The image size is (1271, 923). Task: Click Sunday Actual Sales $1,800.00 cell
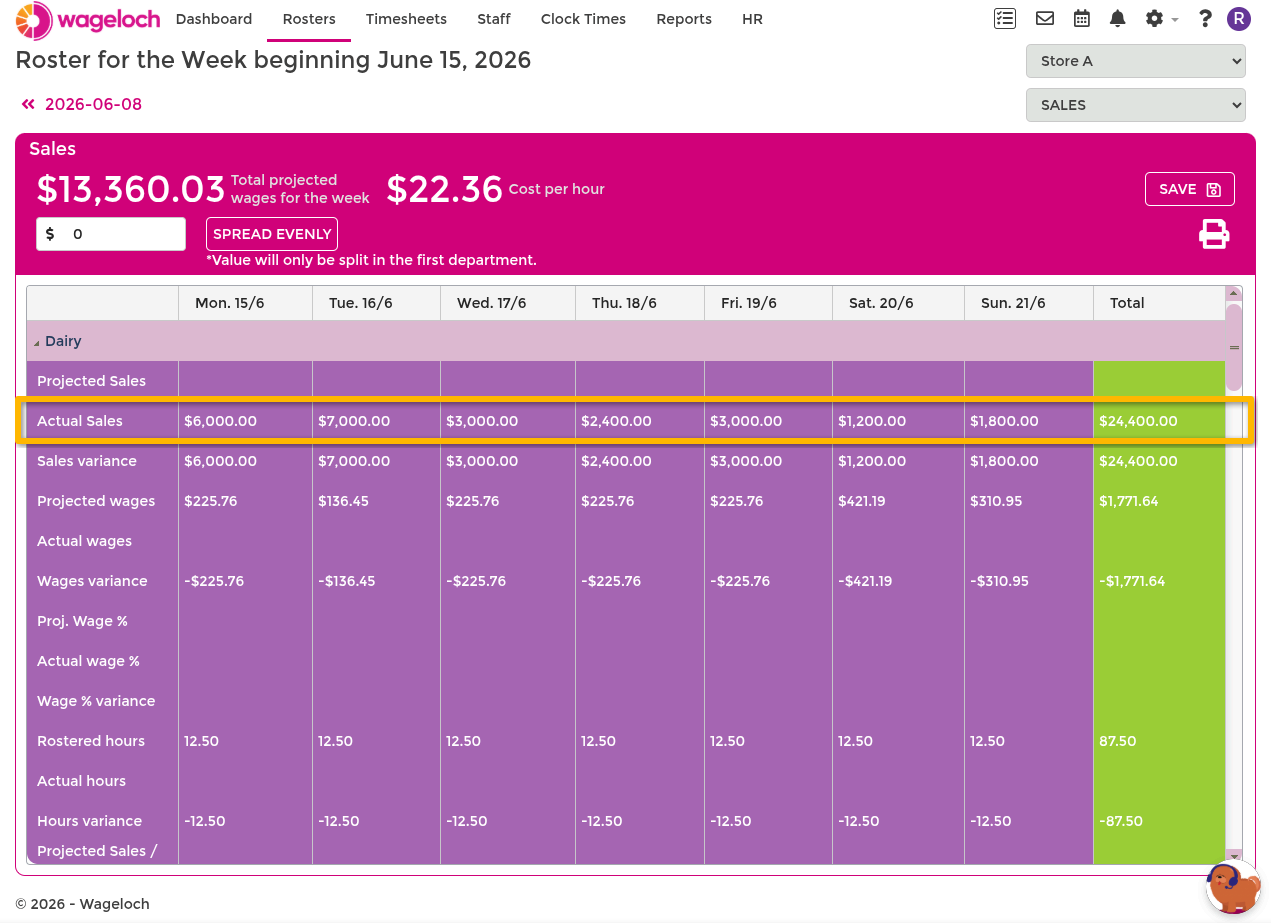click(1029, 421)
